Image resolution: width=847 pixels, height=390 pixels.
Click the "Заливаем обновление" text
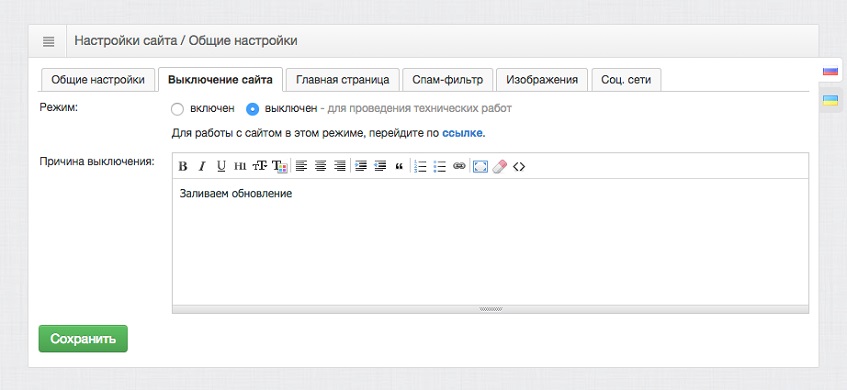click(x=236, y=193)
